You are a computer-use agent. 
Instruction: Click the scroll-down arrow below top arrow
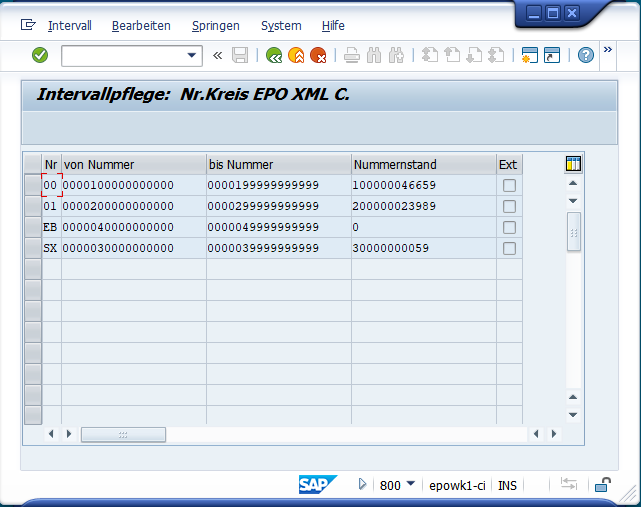(573, 201)
